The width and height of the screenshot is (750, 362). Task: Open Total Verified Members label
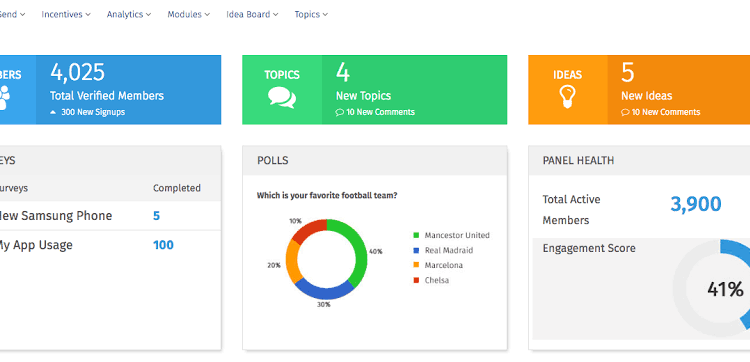(107, 96)
